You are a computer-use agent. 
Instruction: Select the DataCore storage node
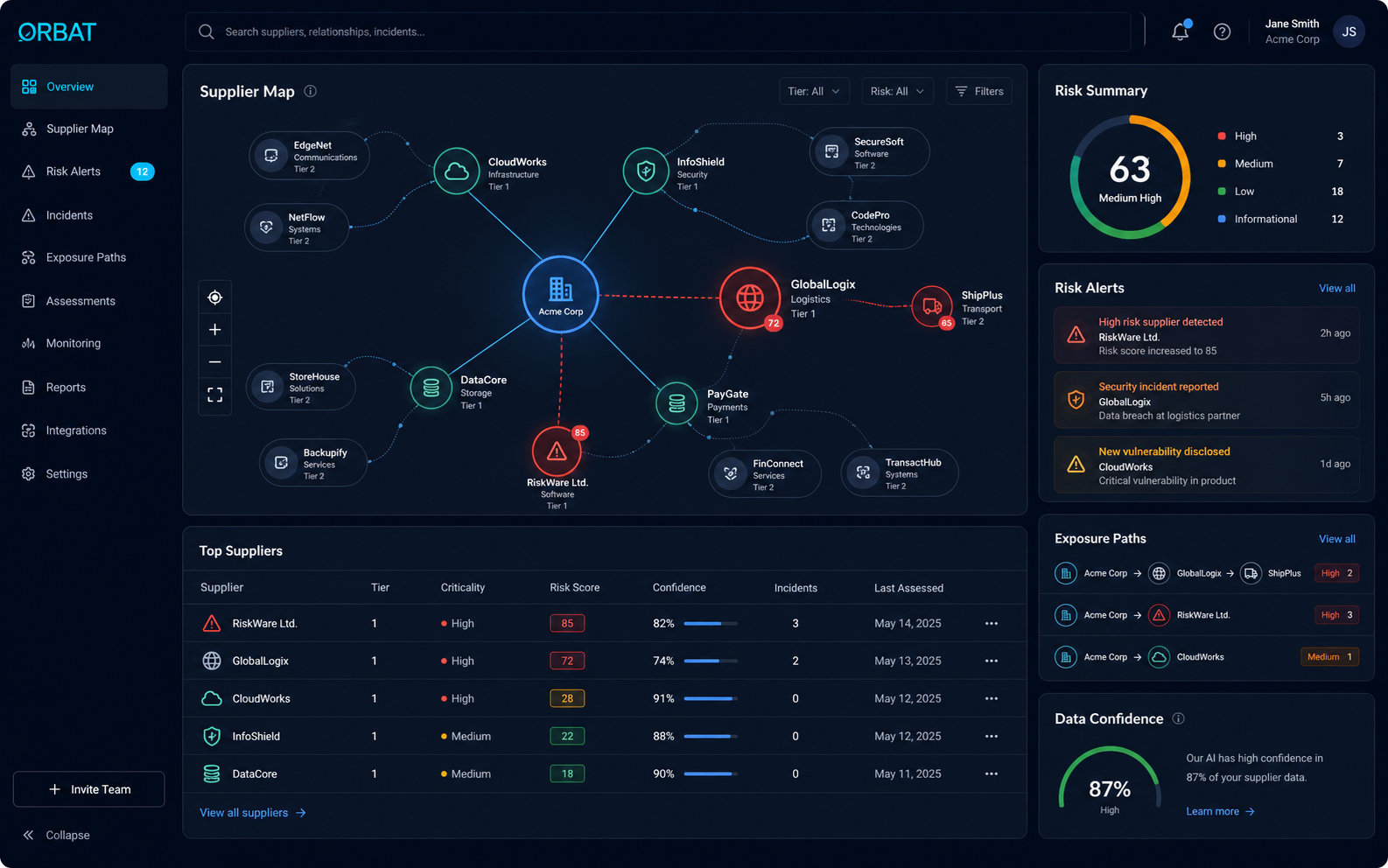tap(431, 388)
